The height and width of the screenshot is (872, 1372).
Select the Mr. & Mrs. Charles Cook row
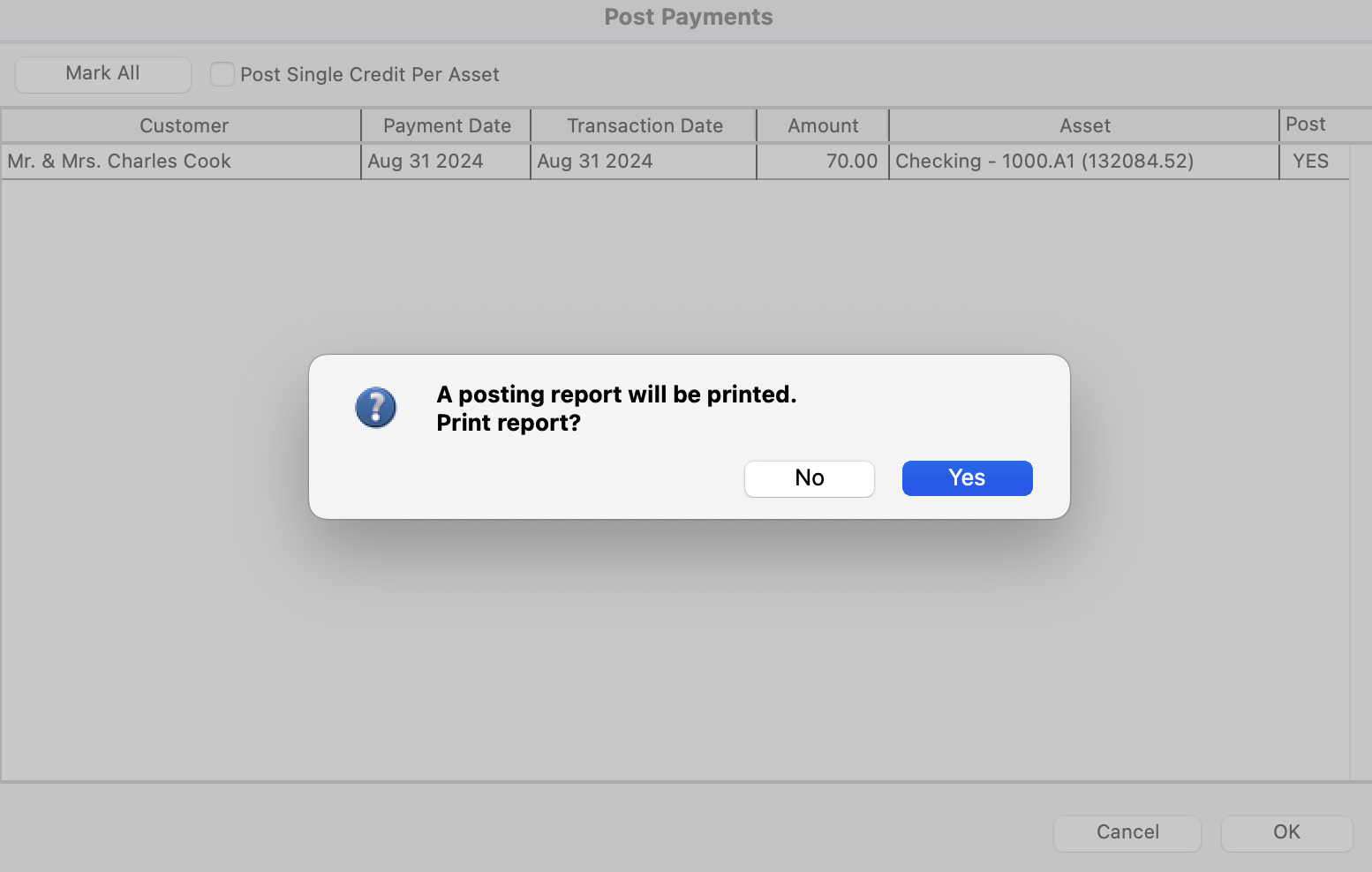119,162
